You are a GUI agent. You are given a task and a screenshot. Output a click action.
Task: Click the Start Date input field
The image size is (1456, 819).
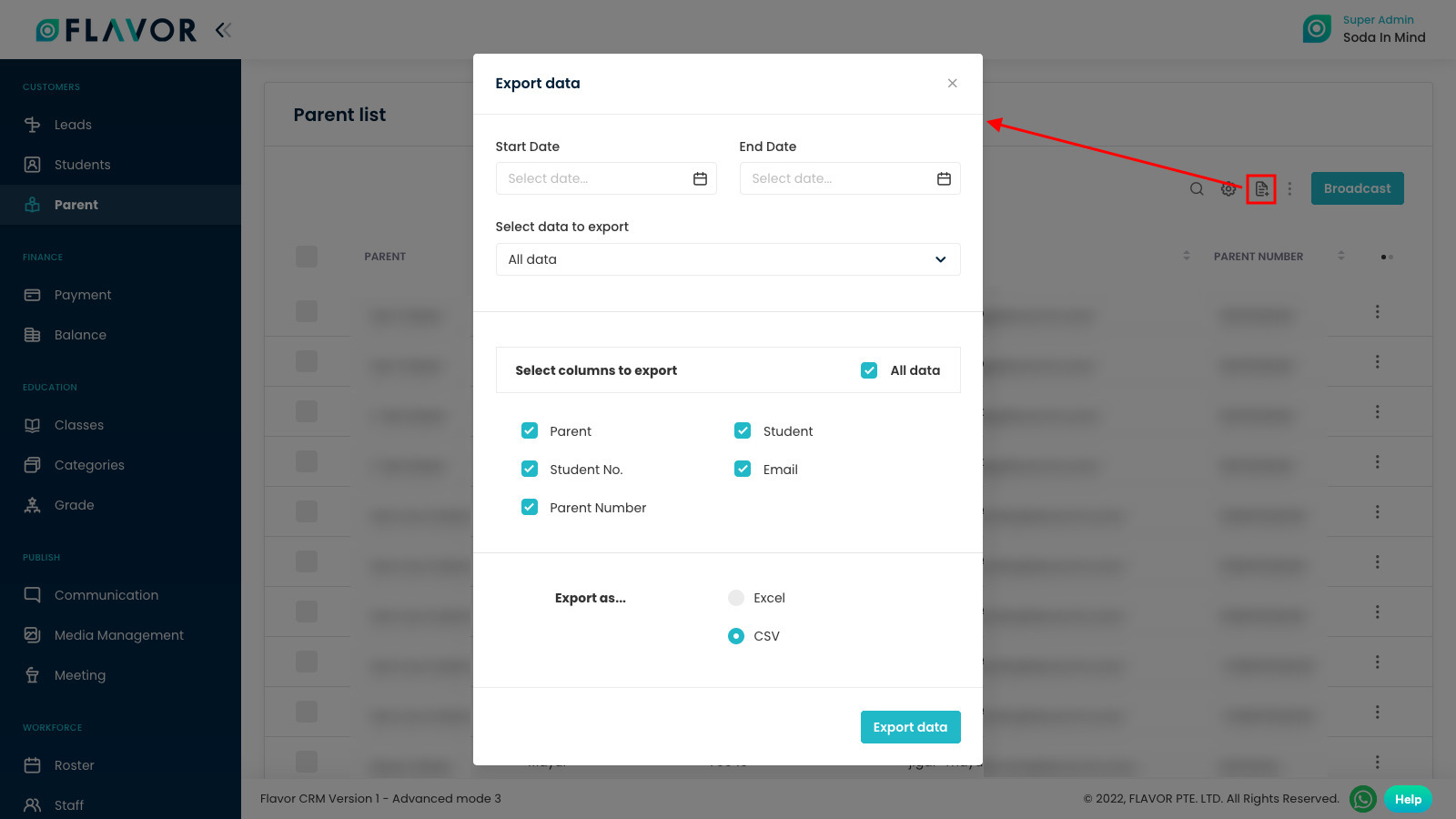tap(596, 178)
